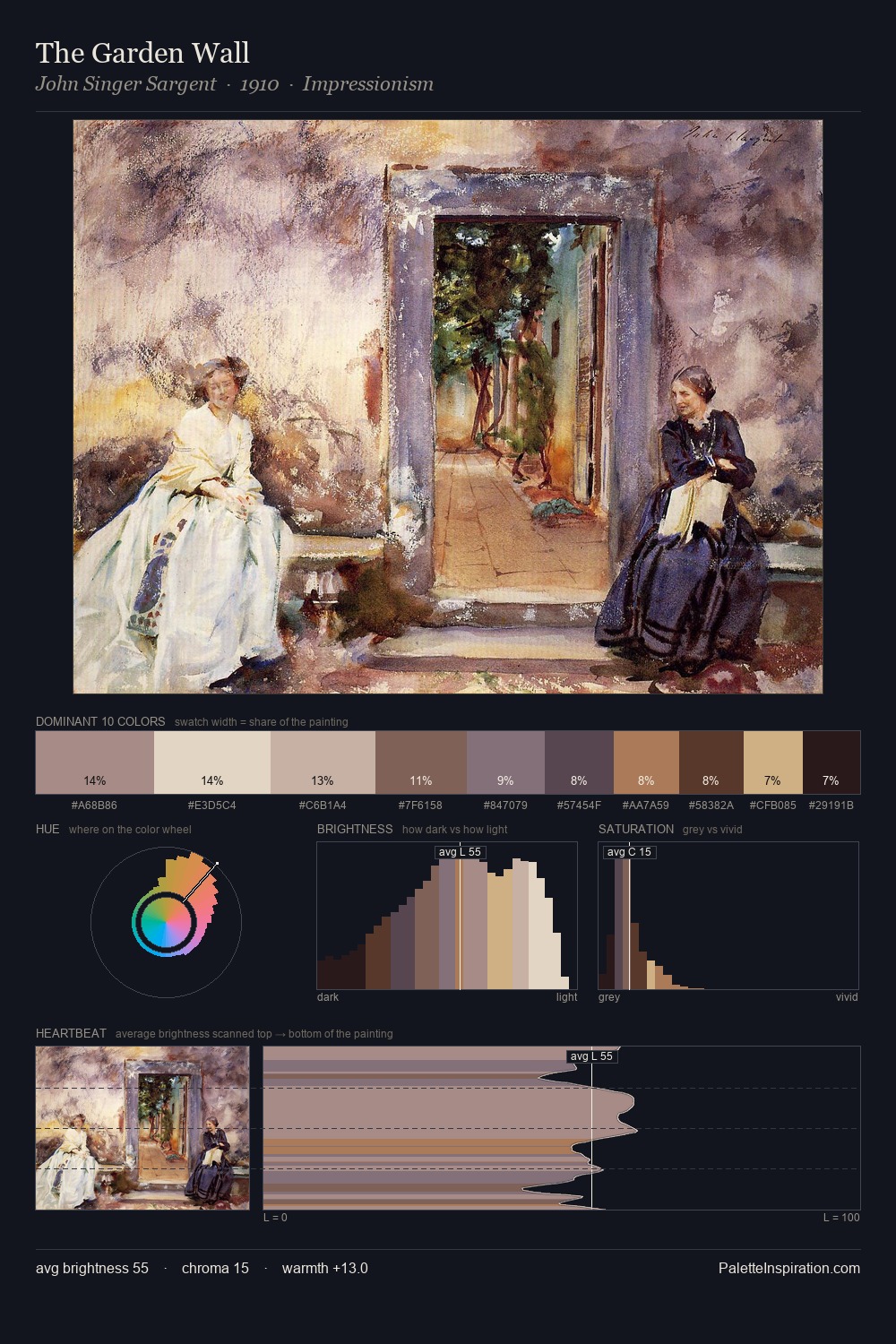
Task: Click the 'dark' axis label under Brightness
Action: 328,997
